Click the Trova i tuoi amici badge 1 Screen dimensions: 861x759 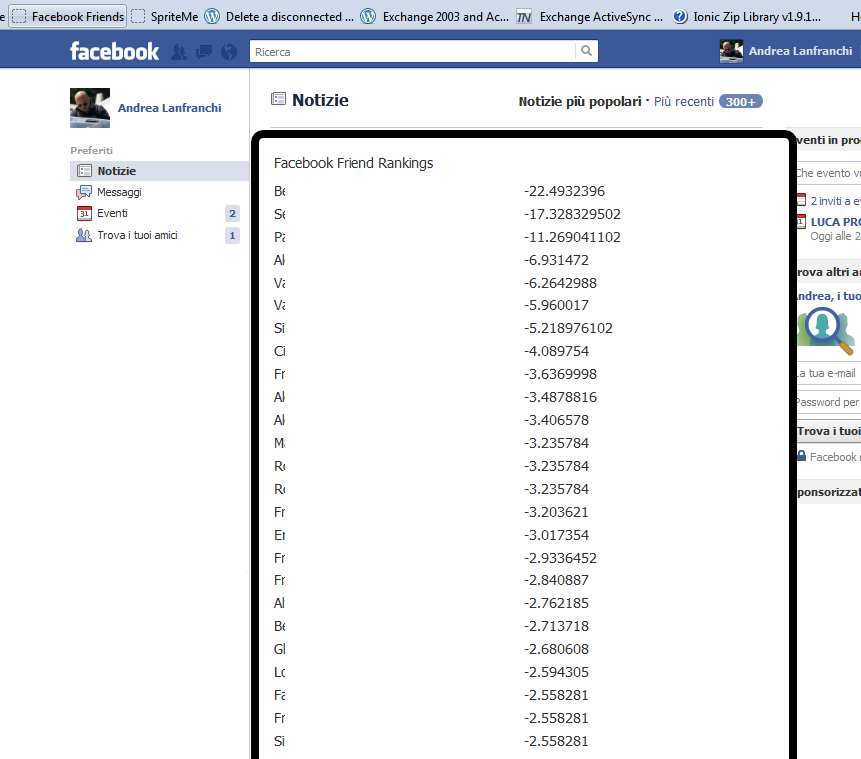pyautogui.click(x=232, y=236)
